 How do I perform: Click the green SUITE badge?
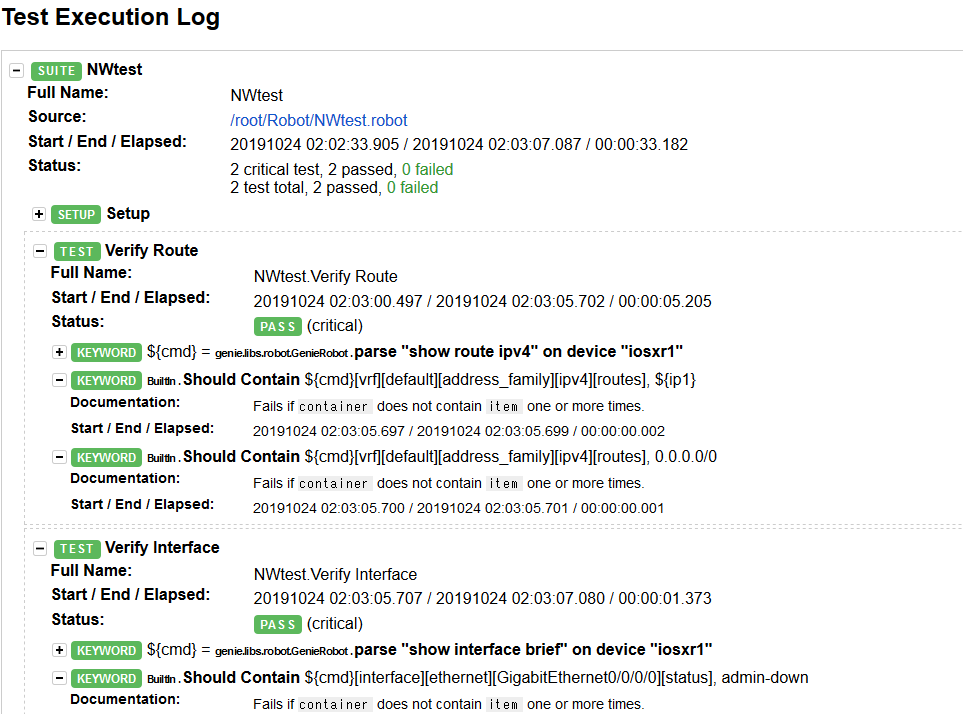click(57, 71)
